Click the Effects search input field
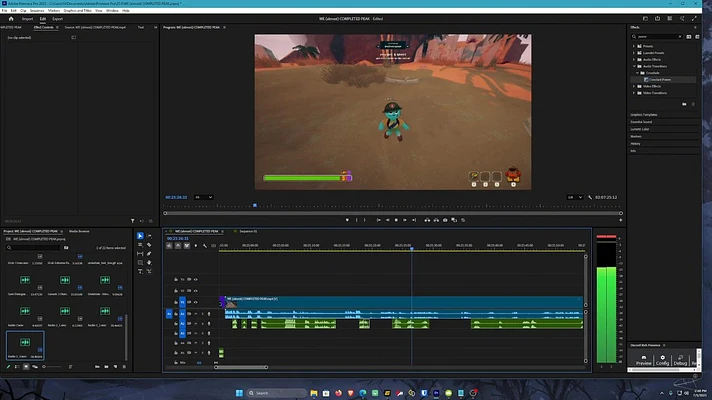The image size is (712, 400). pyautogui.click(x=657, y=36)
